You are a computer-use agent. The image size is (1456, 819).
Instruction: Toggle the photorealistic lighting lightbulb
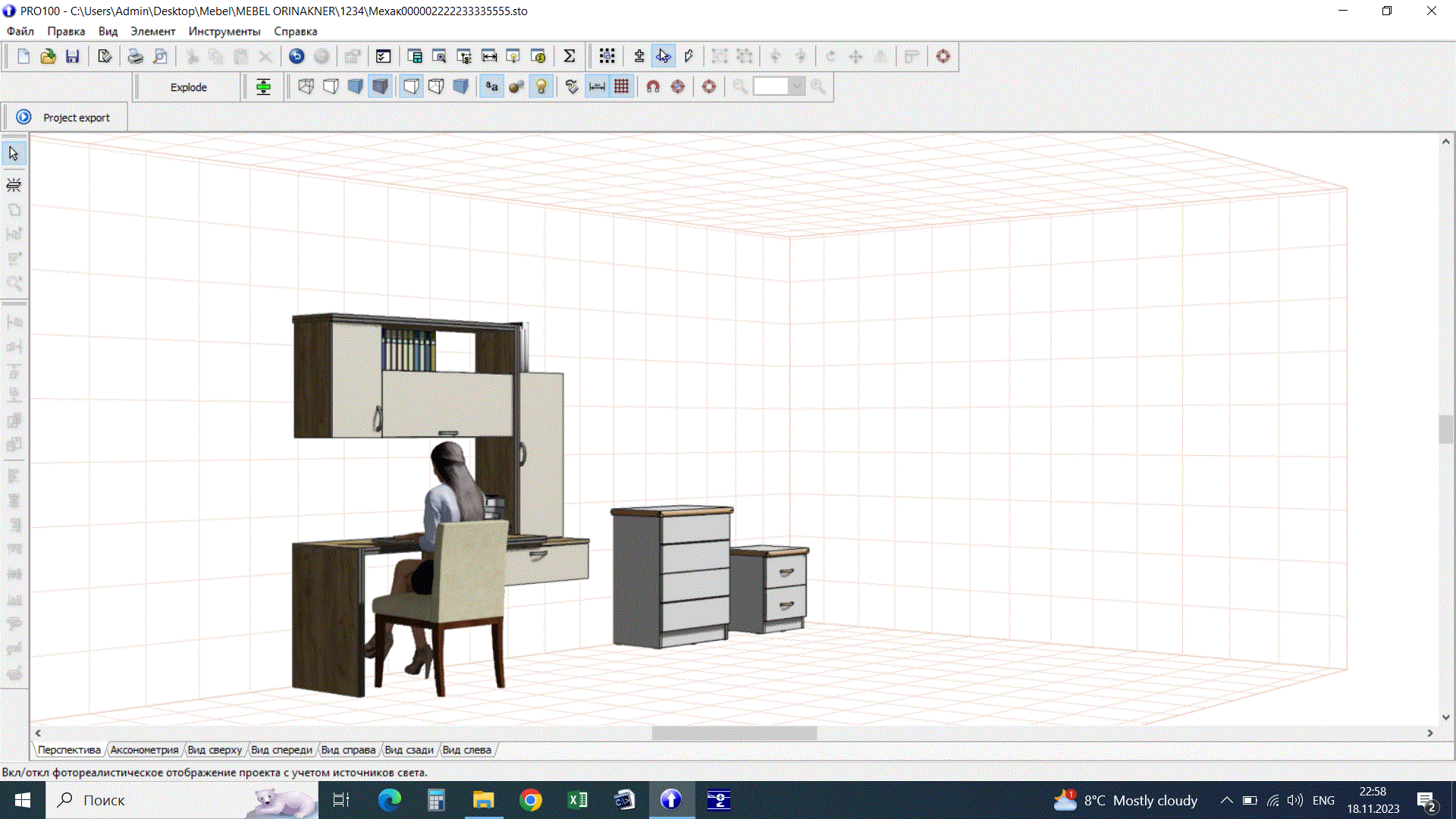click(x=541, y=86)
